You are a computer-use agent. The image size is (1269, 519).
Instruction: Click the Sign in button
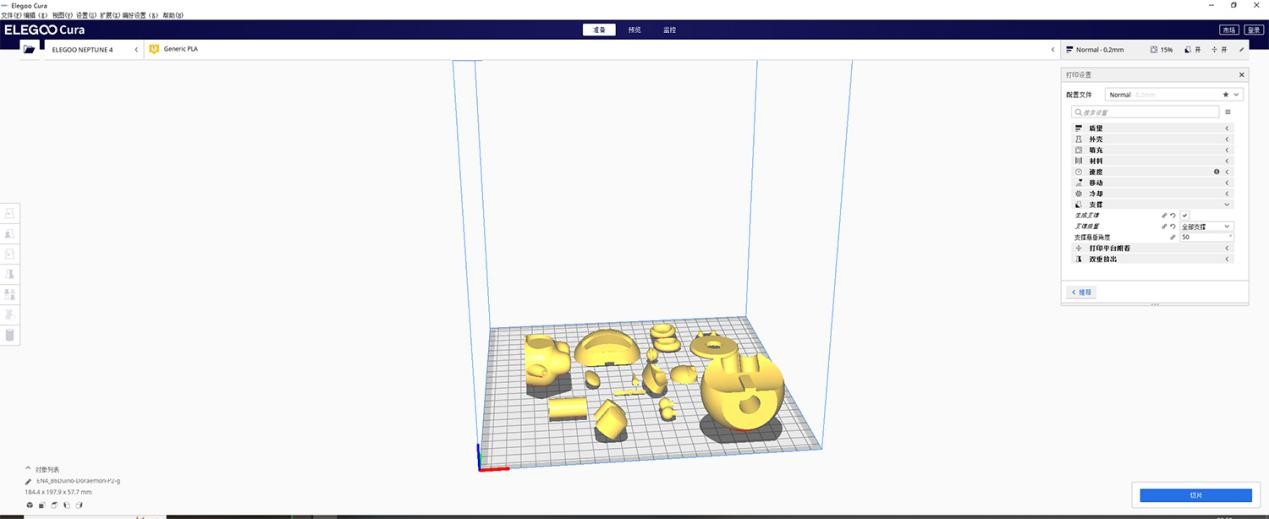click(x=1253, y=30)
